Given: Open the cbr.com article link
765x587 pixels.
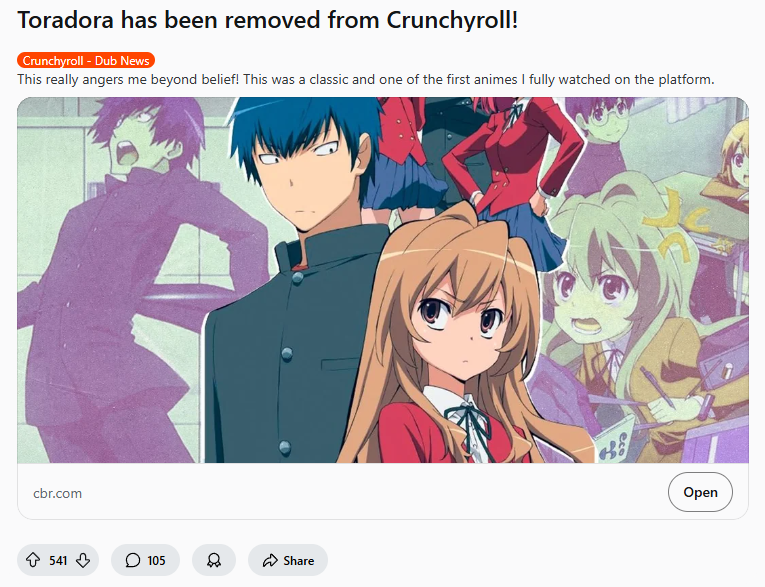Looking at the screenshot, I should tap(700, 492).
